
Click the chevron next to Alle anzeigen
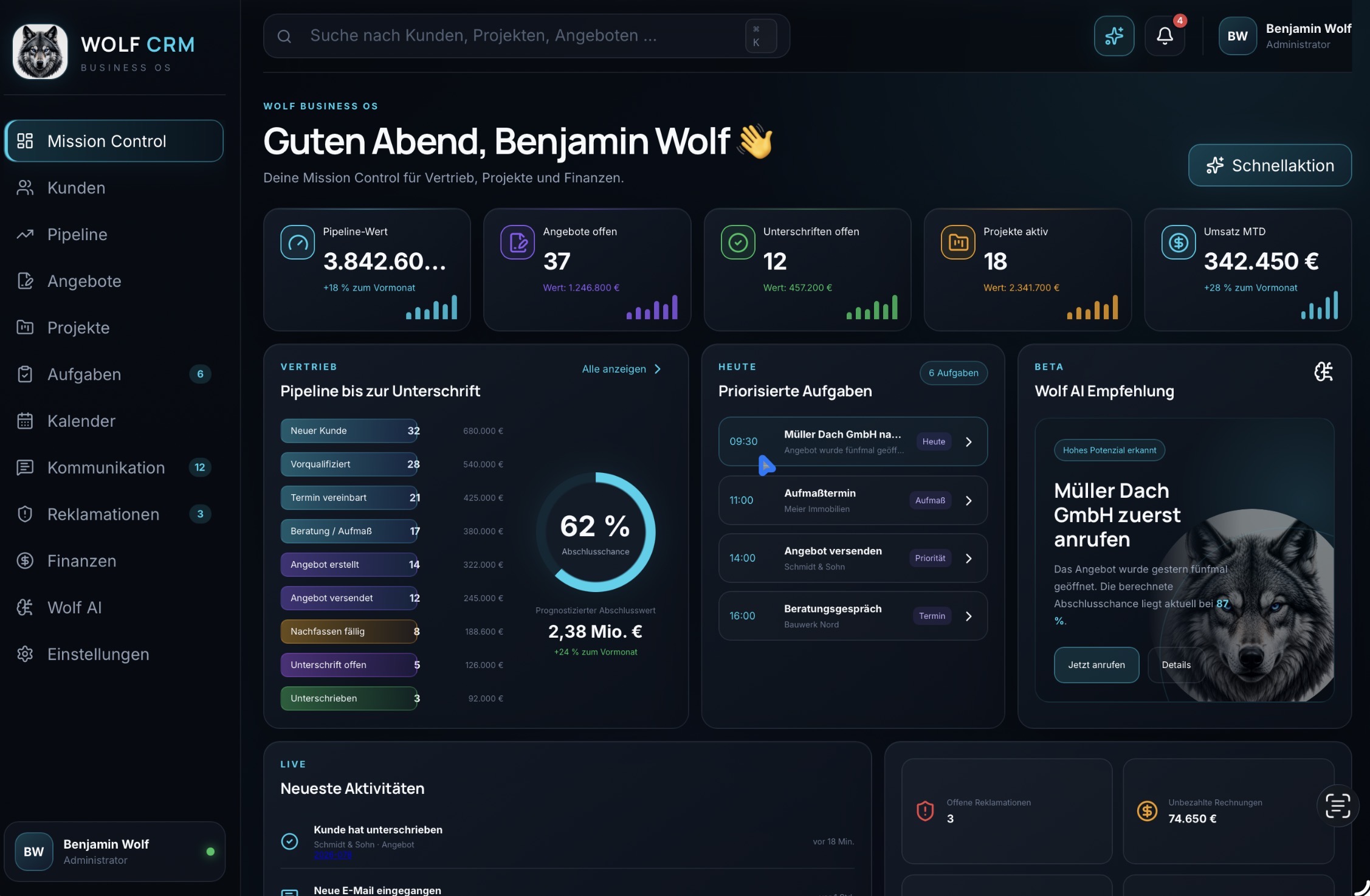(658, 369)
